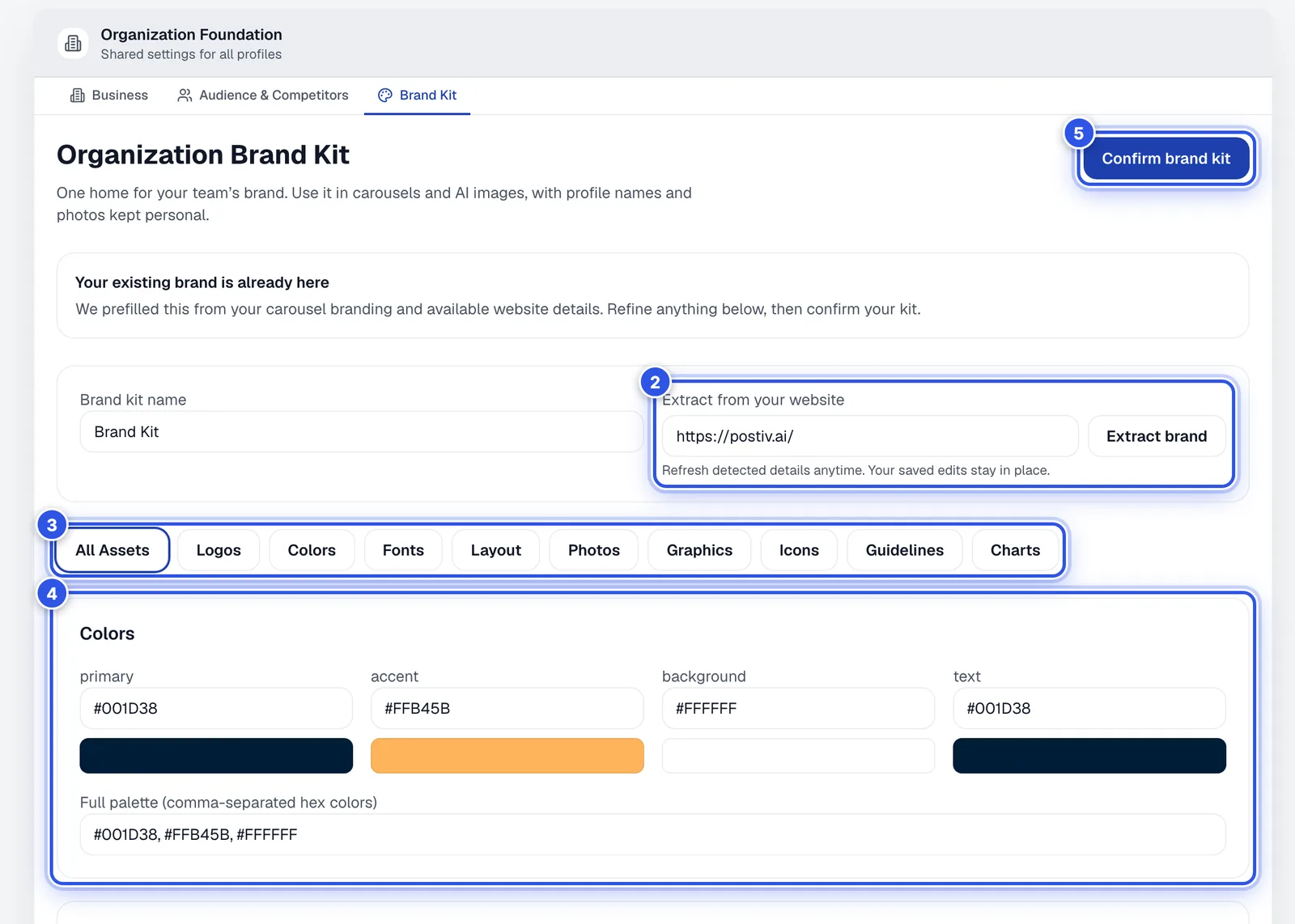Viewport: 1295px width, 924px height.
Task: Focus the Brand kit name field
Action: click(362, 432)
